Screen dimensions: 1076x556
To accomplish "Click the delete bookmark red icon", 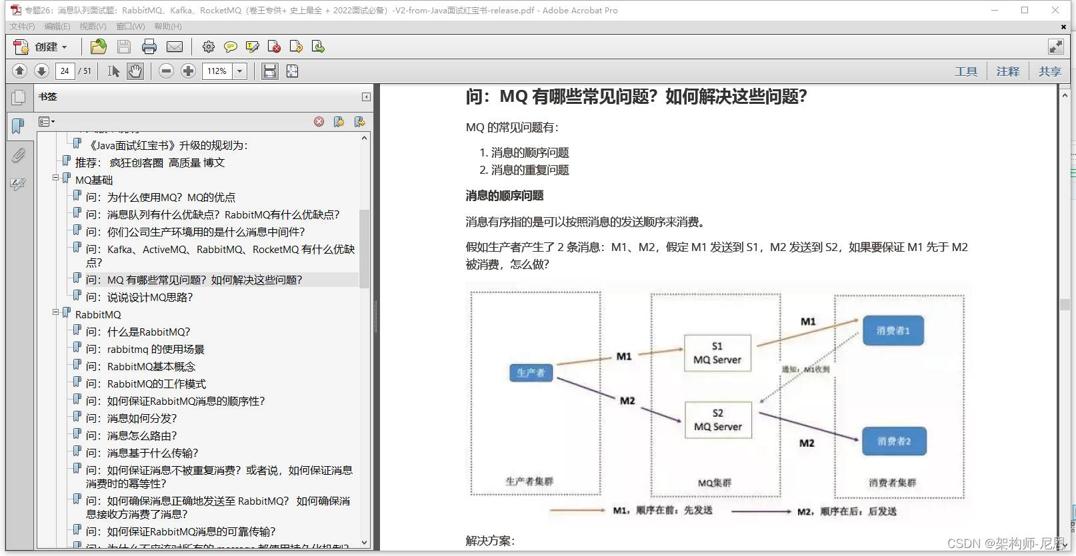I will [319, 121].
